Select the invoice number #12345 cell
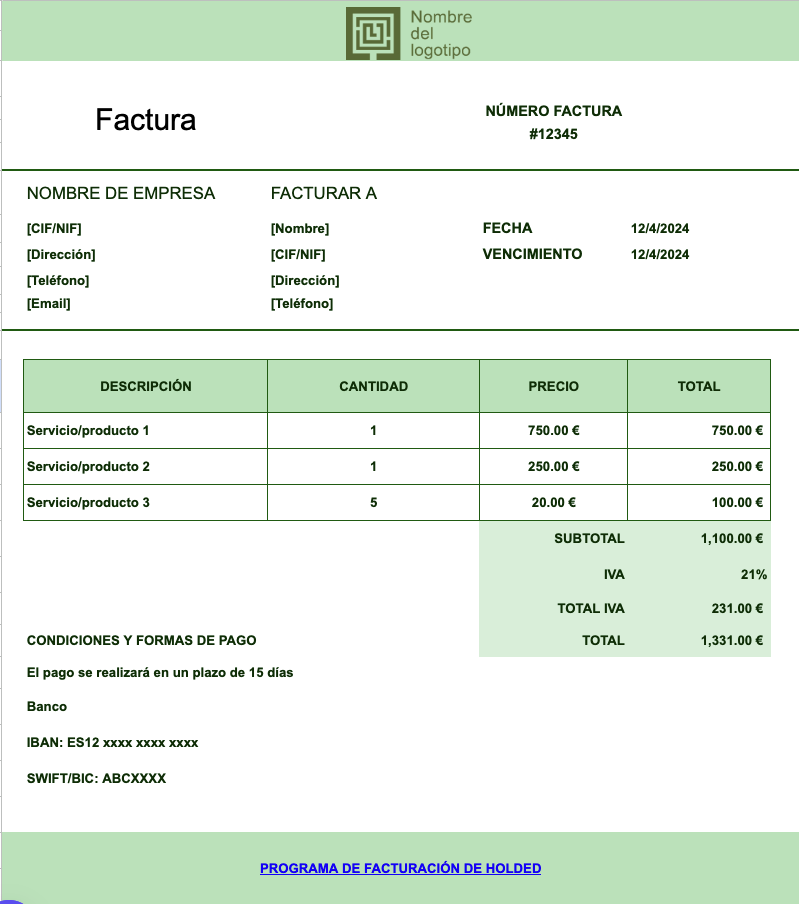 553,134
